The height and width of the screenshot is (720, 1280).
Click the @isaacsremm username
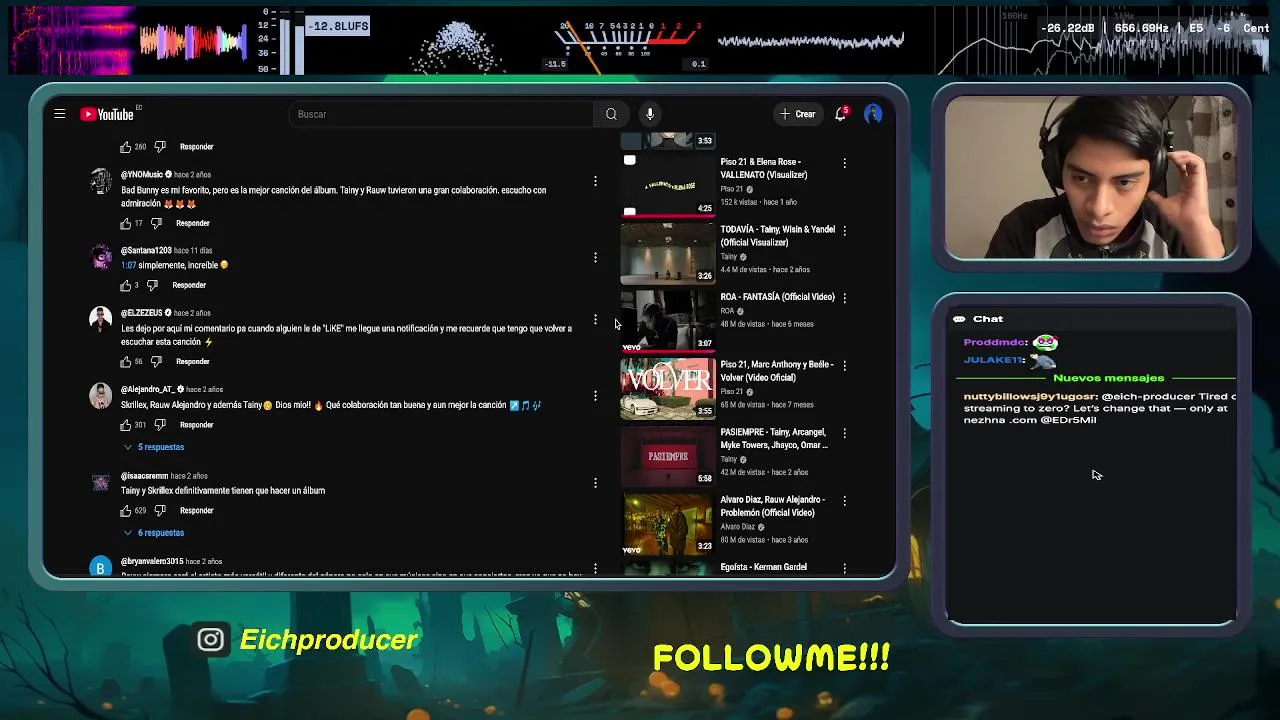[x=144, y=476]
